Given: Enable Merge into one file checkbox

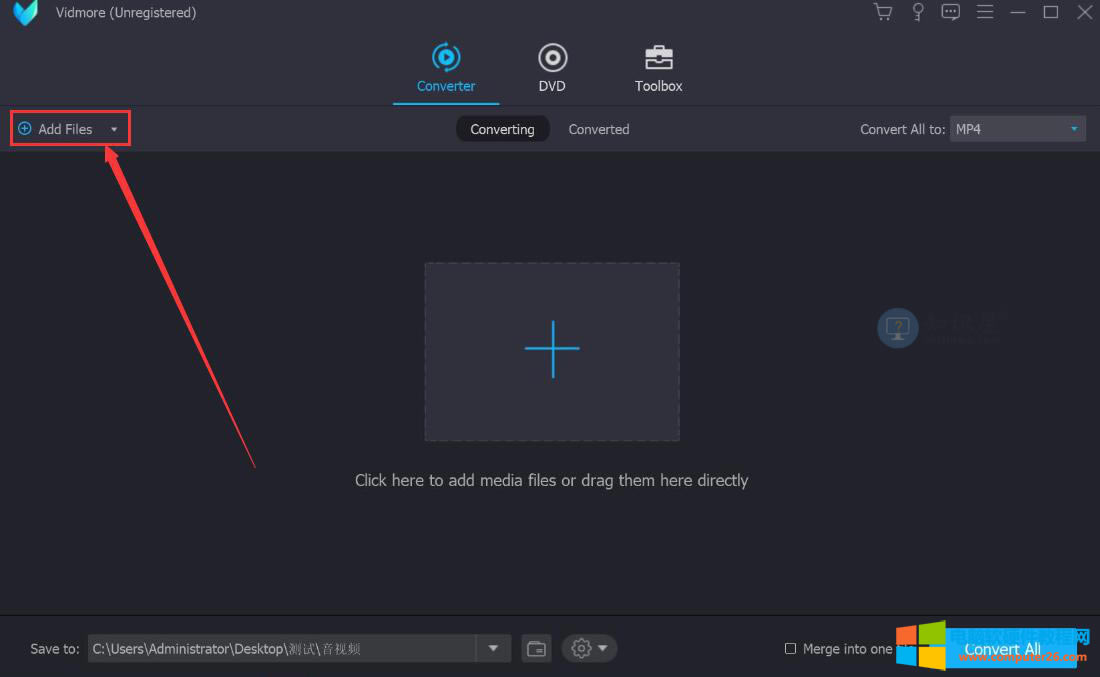Looking at the screenshot, I should 790,648.
